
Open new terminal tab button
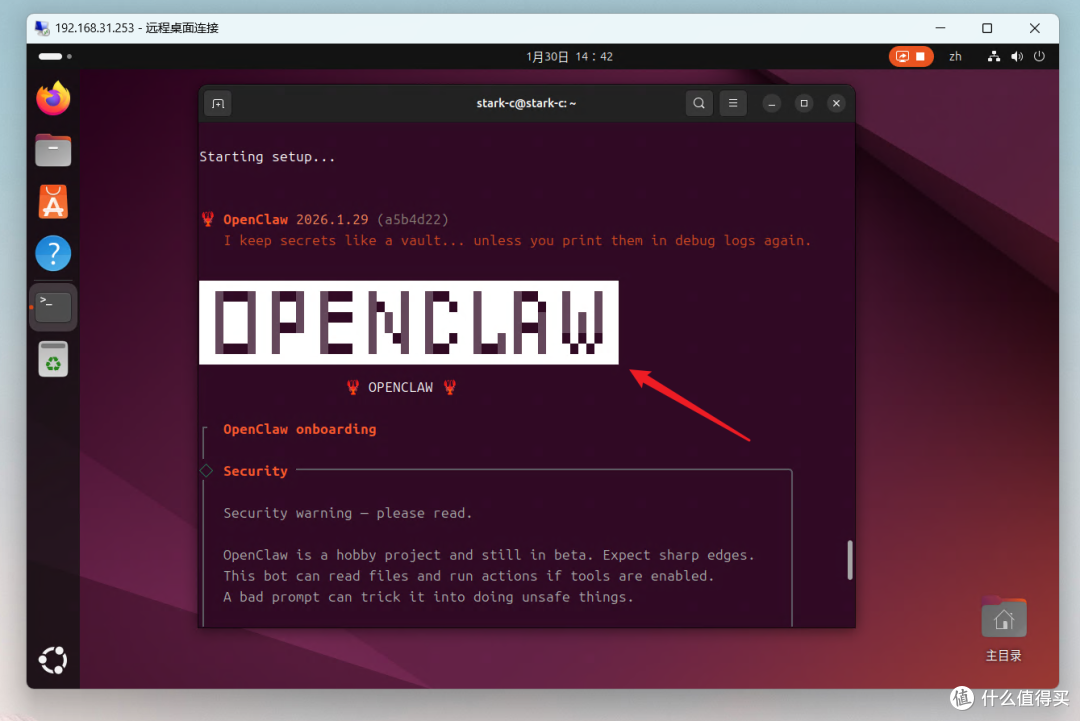(218, 103)
